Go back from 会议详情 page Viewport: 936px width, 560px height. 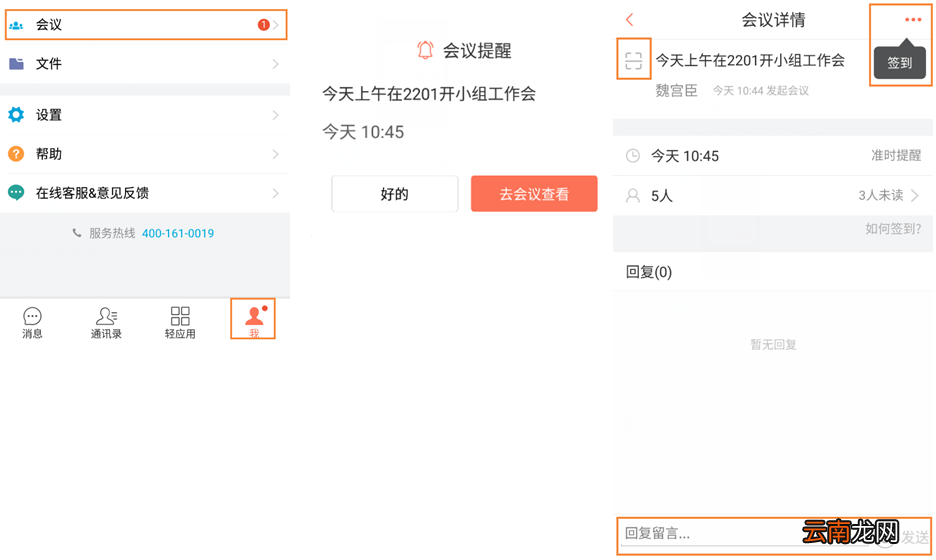[630, 20]
